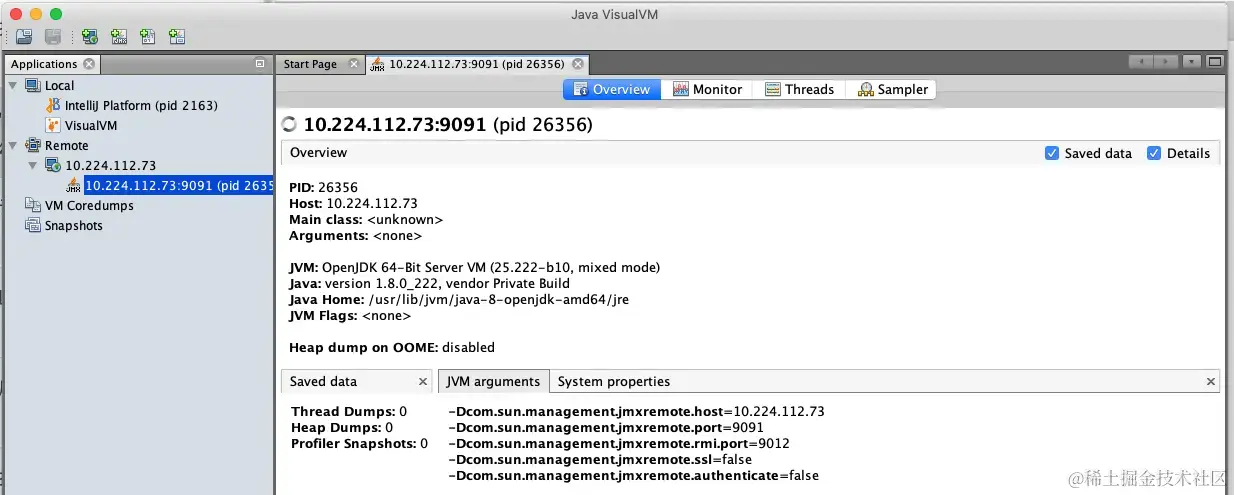Click the Add Remote Host toolbar icon

tap(90, 37)
